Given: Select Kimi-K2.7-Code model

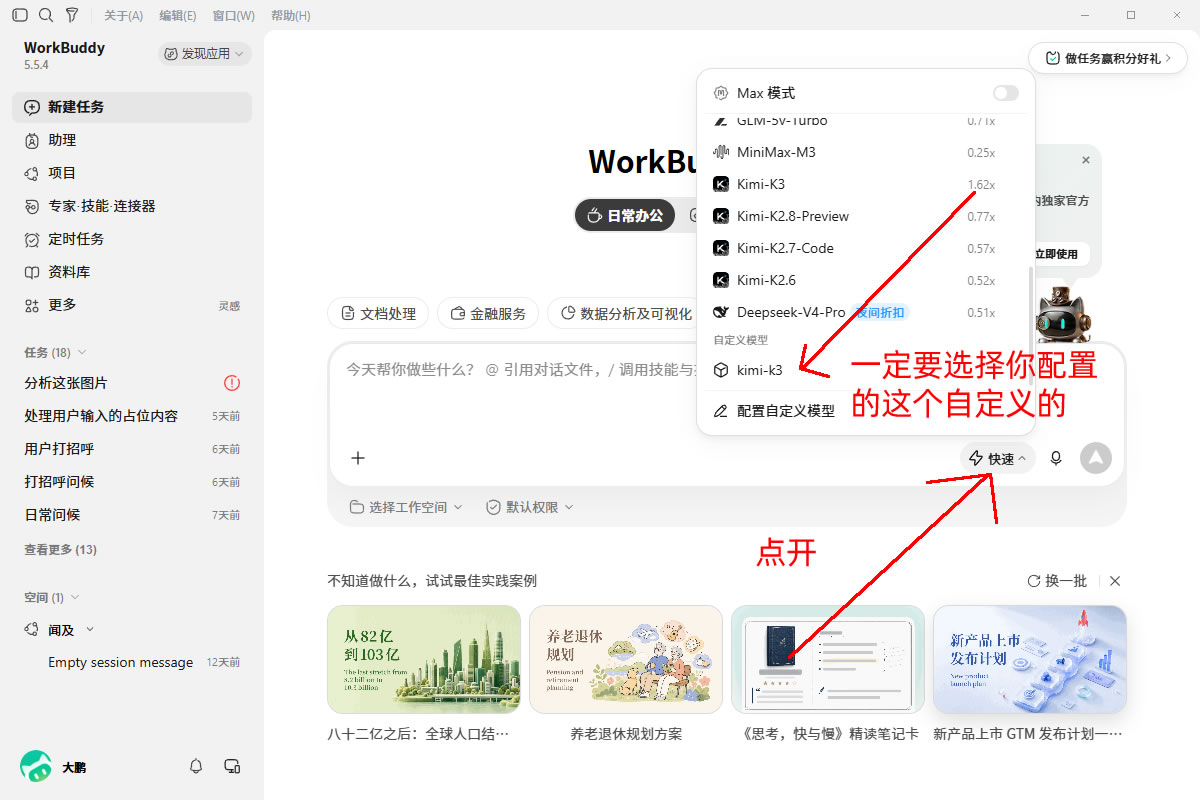Looking at the screenshot, I should [x=866, y=248].
